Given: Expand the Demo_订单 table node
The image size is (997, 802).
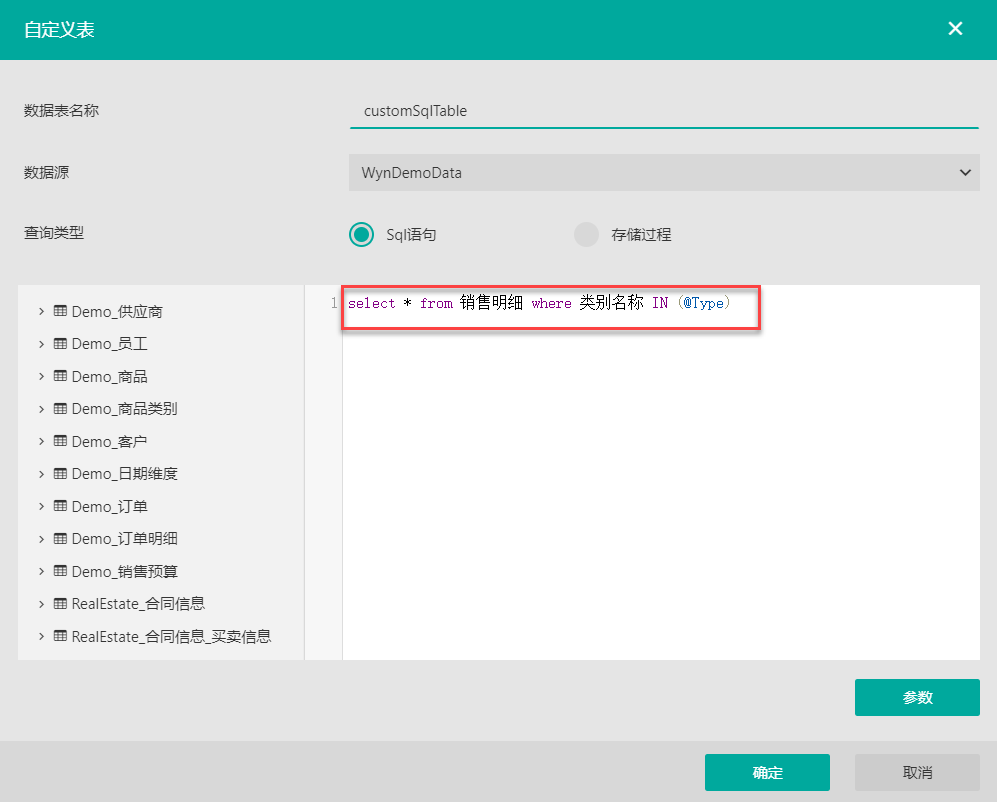Looking at the screenshot, I should [x=41, y=506].
